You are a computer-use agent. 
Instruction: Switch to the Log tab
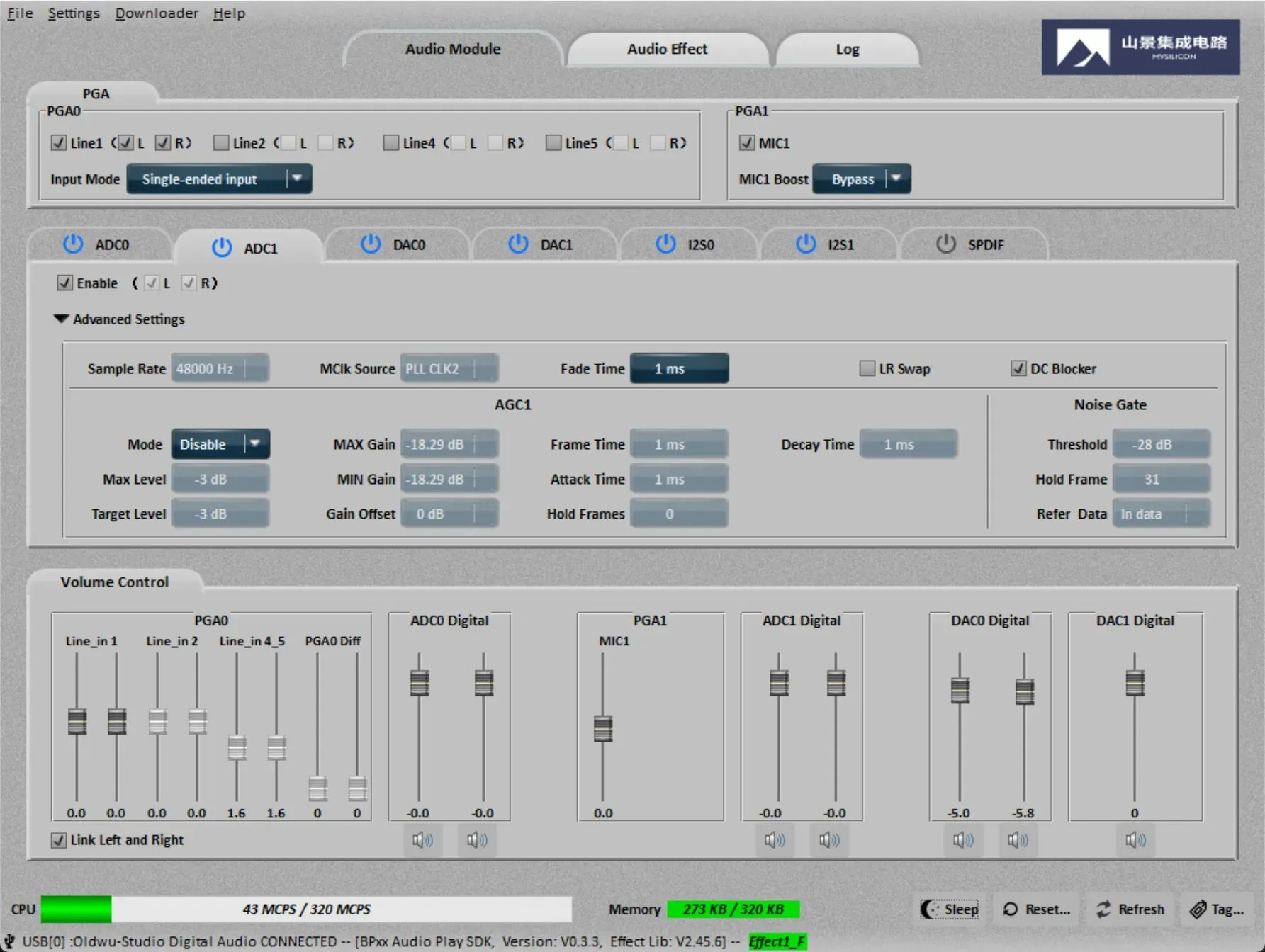click(x=848, y=49)
